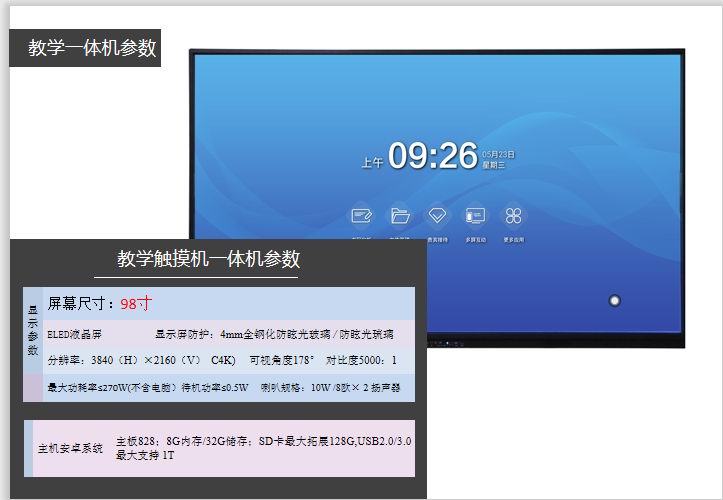This screenshot has width=723, height=500.
Task: Click the ELED液晶屏 text
Action: (x=75, y=334)
